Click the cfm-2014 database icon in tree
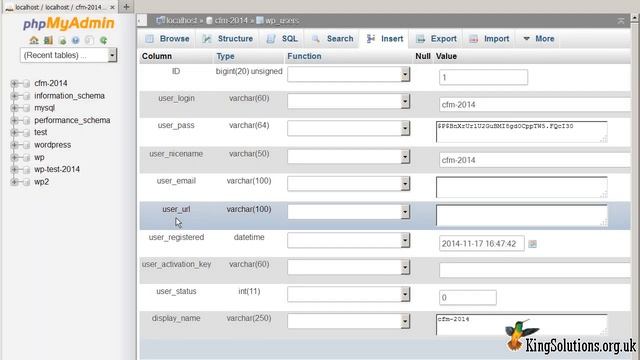 point(27,83)
